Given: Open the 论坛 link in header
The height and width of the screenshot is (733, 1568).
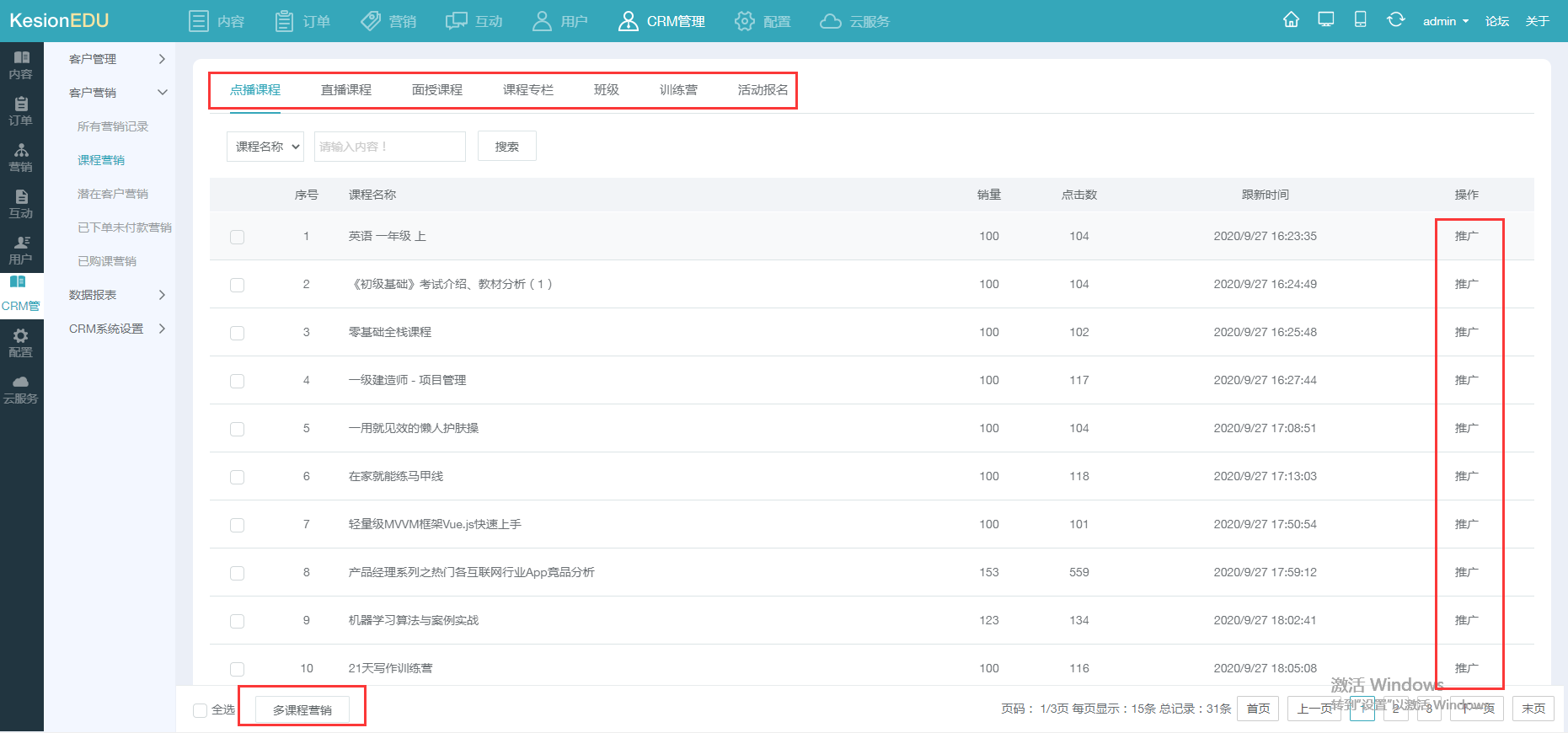Looking at the screenshot, I should click(x=1497, y=21).
